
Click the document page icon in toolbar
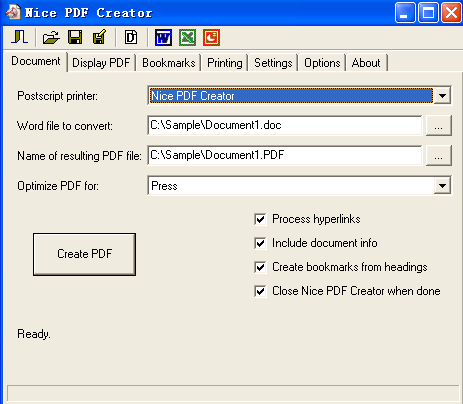pos(131,37)
